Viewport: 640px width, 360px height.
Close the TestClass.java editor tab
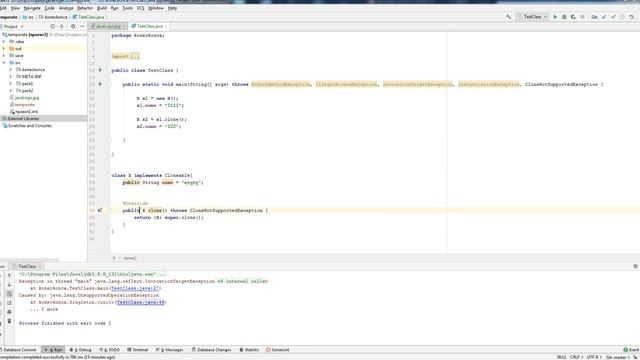click(x=166, y=26)
